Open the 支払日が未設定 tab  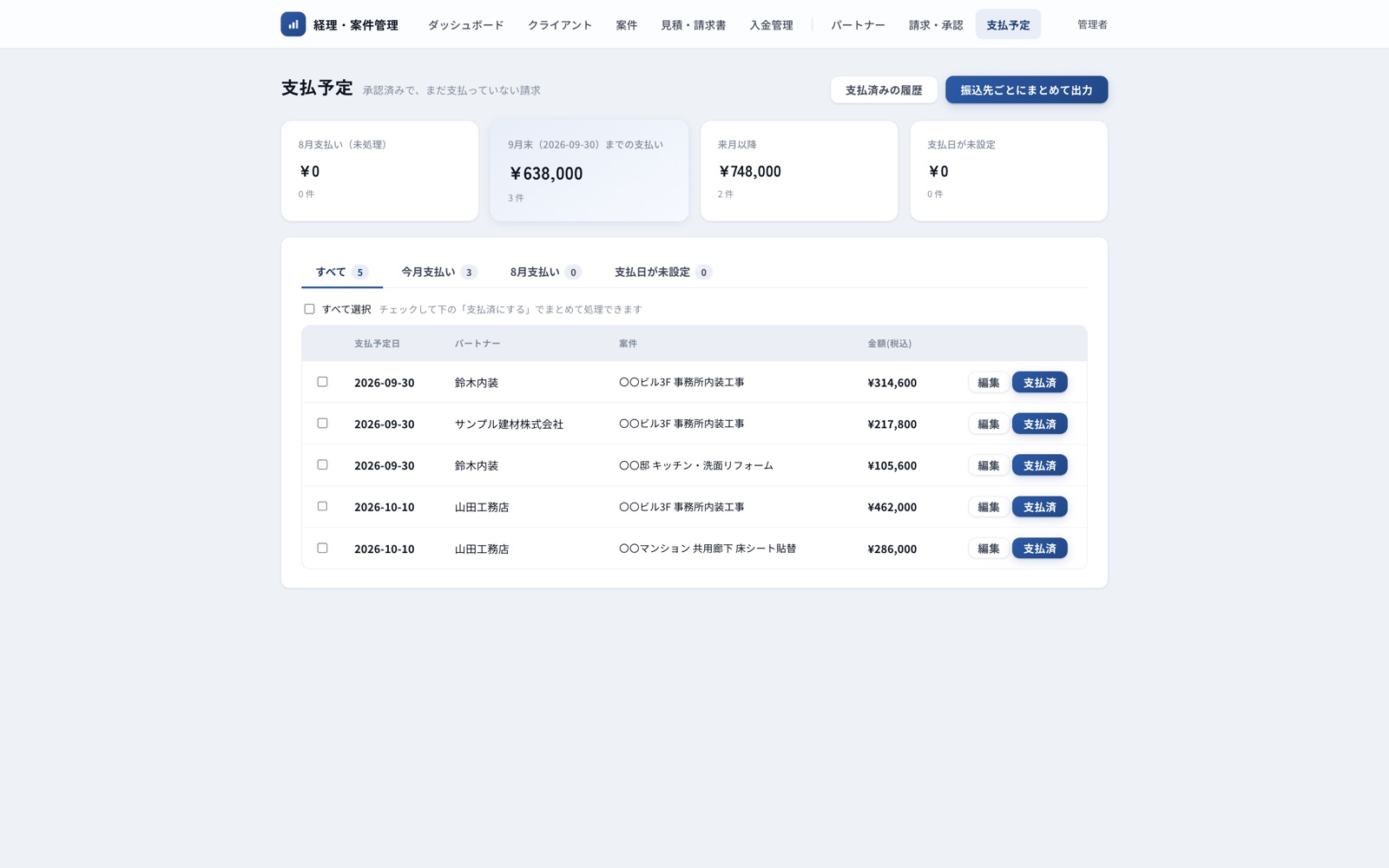(663, 272)
